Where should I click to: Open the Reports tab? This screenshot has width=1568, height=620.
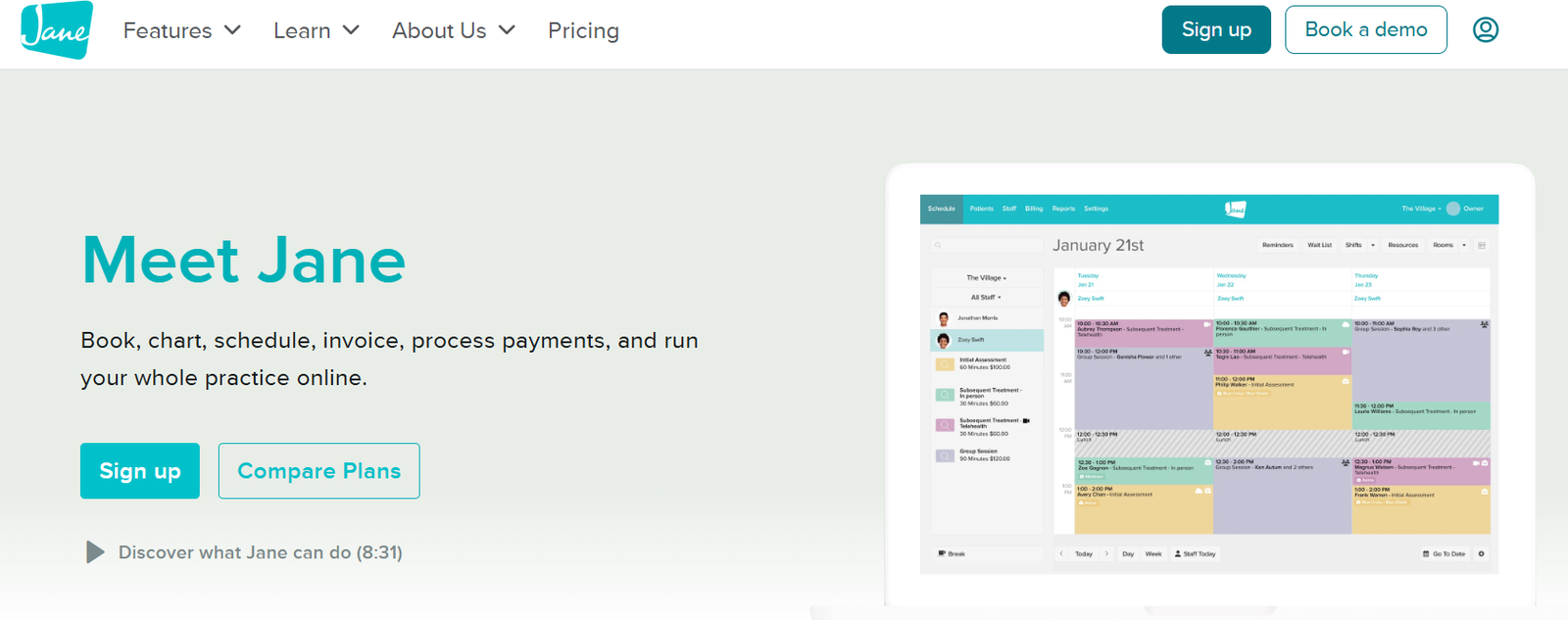tap(1063, 209)
